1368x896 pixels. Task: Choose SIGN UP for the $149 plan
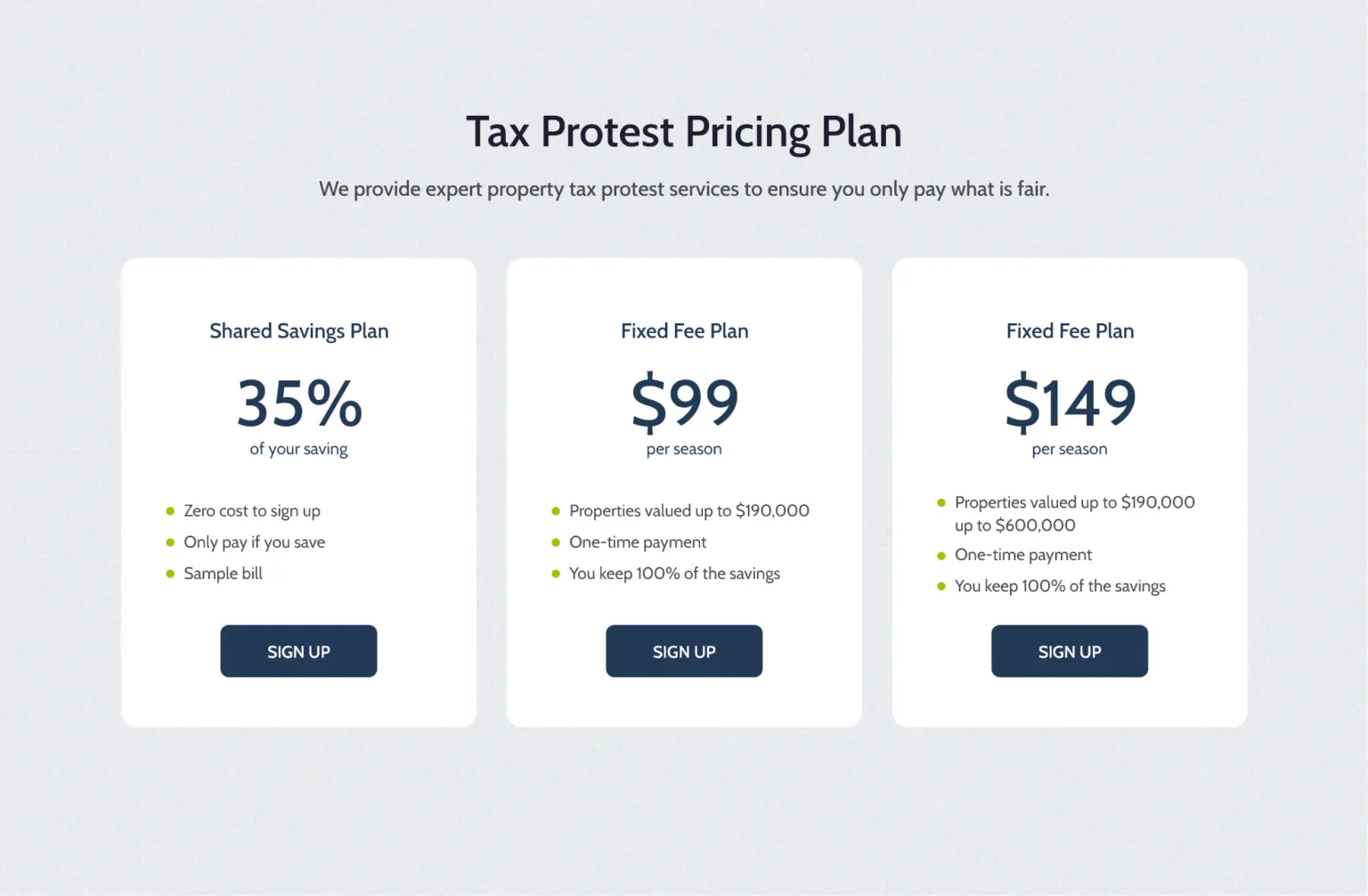coord(1069,651)
